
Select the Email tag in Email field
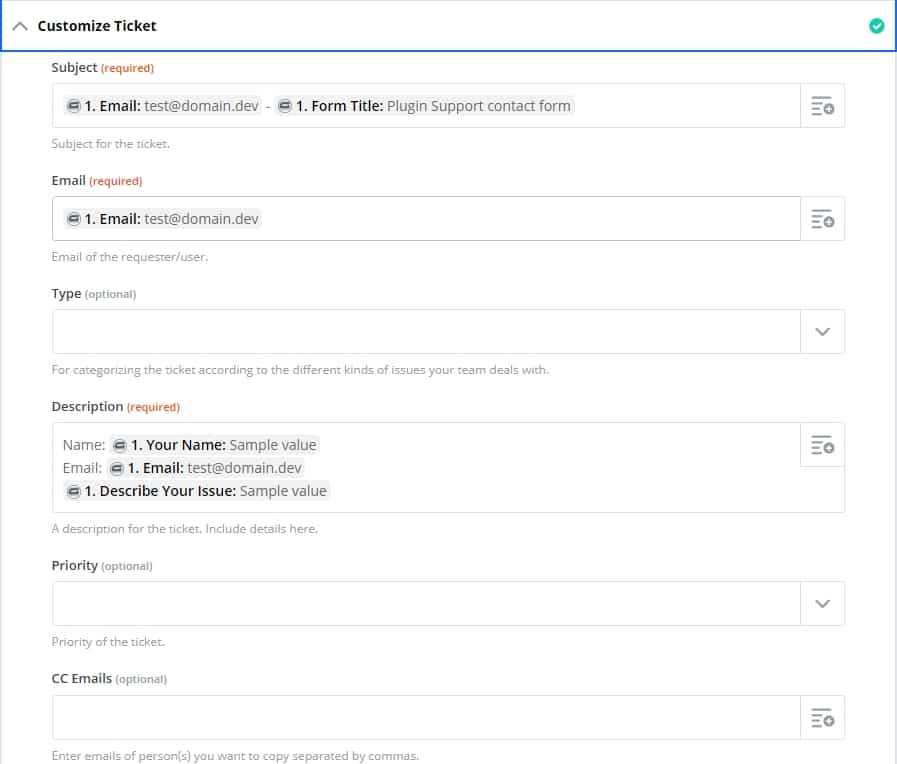point(162,219)
